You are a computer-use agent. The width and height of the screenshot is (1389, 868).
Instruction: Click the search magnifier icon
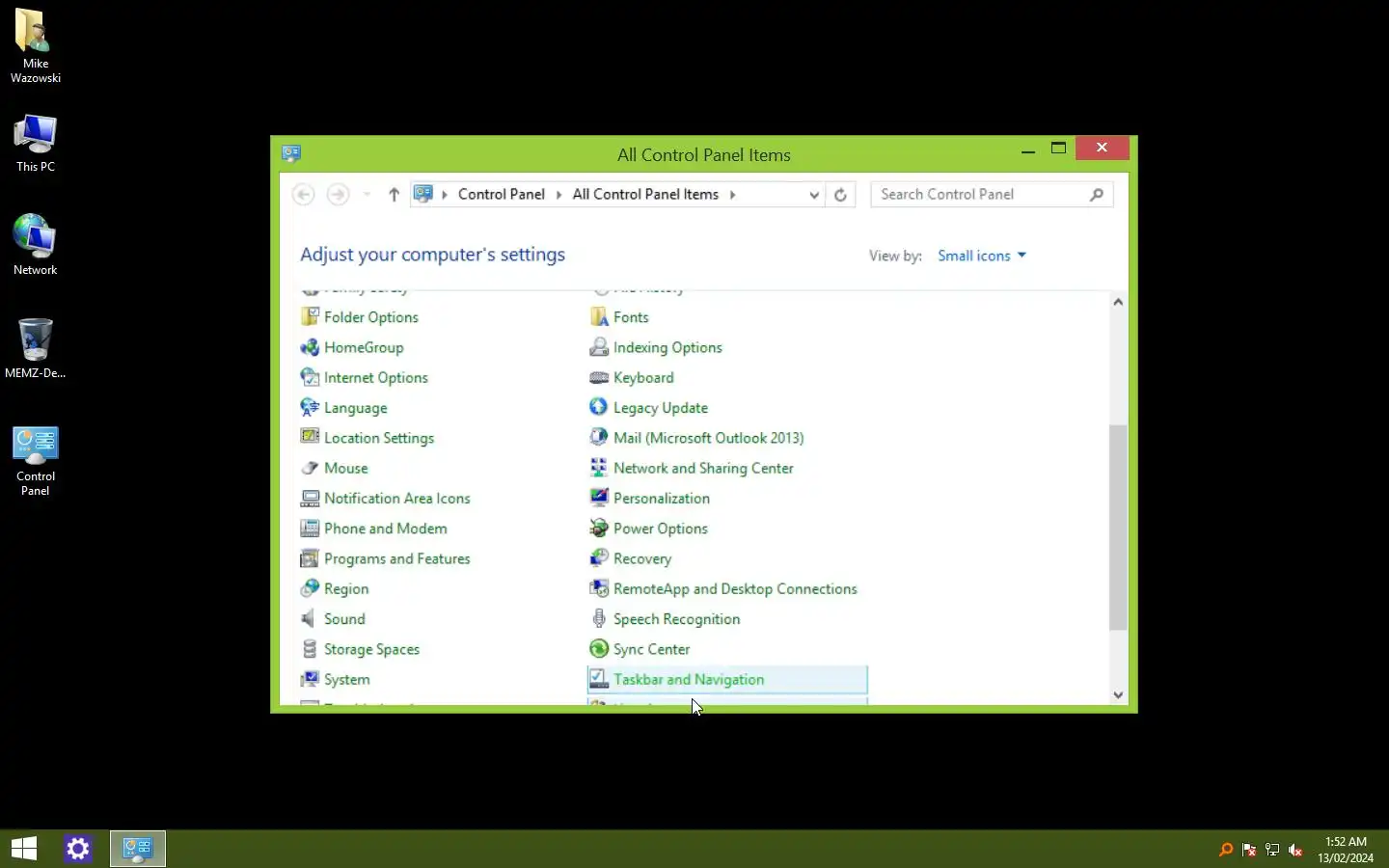pos(1097,195)
